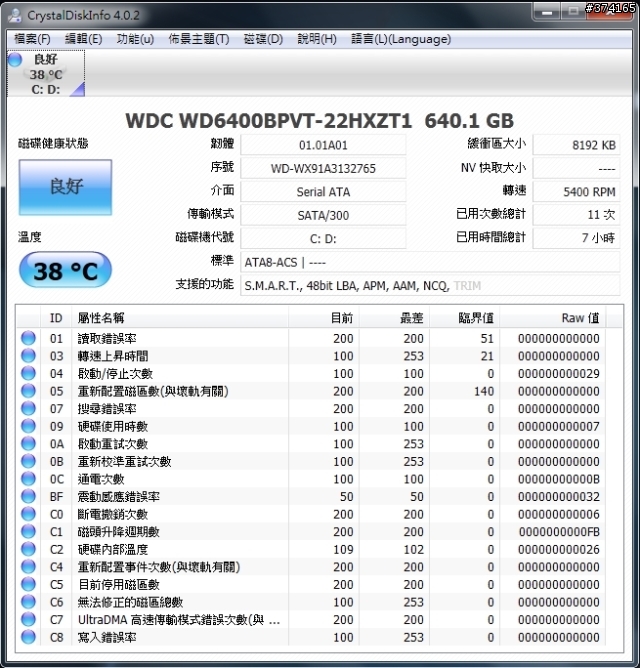
Task: Select the 硬碟內部溫度 attribute name
Action: 113,550
